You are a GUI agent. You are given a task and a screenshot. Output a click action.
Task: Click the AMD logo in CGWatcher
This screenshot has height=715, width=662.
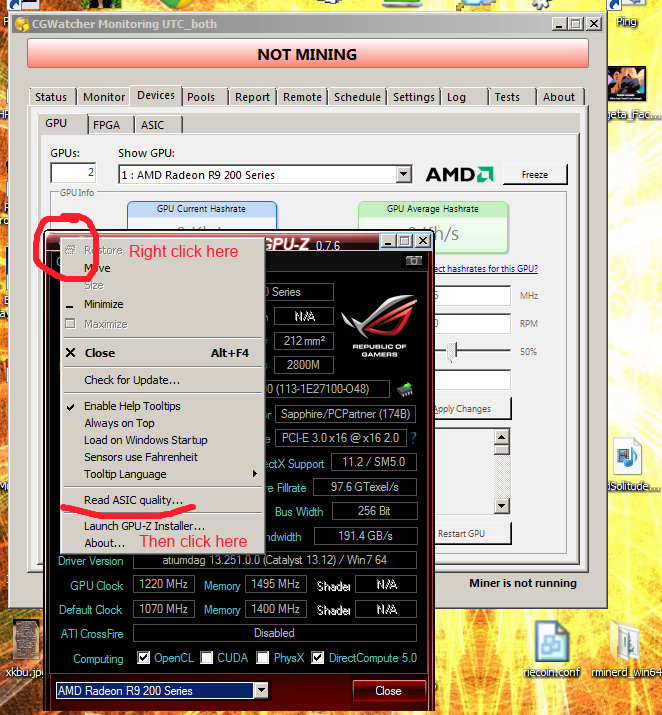(x=460, y=174)
